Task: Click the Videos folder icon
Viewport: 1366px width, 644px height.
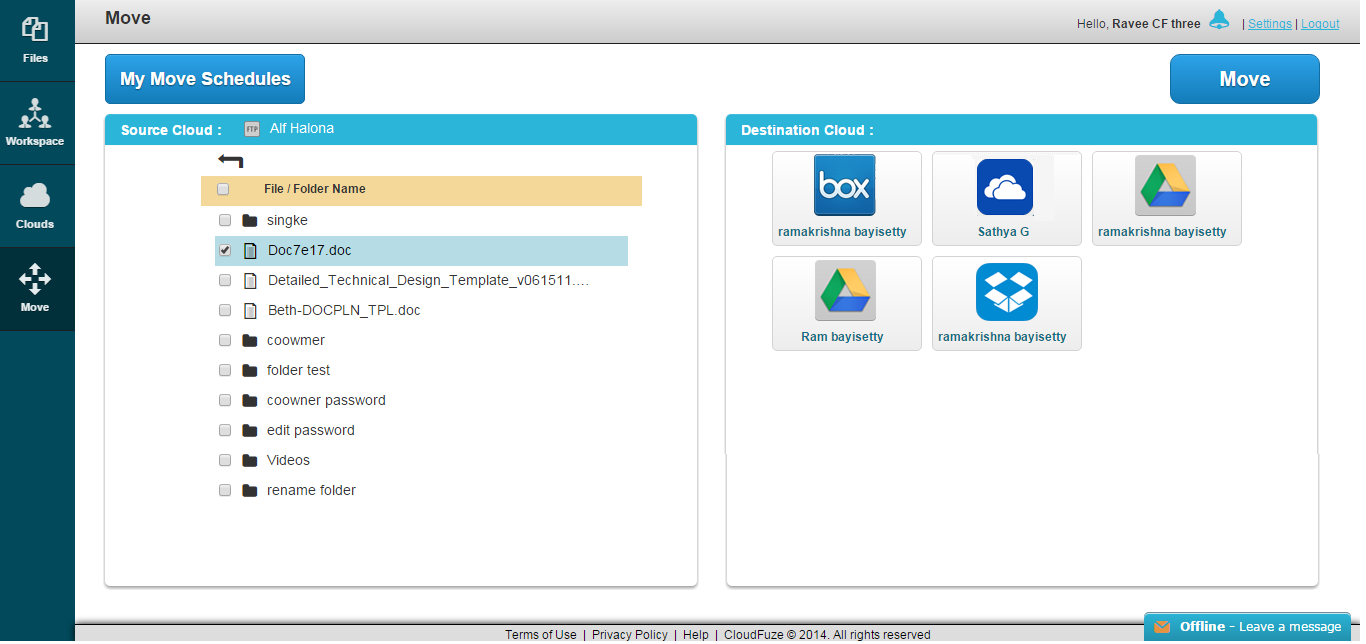Action: 250,460
